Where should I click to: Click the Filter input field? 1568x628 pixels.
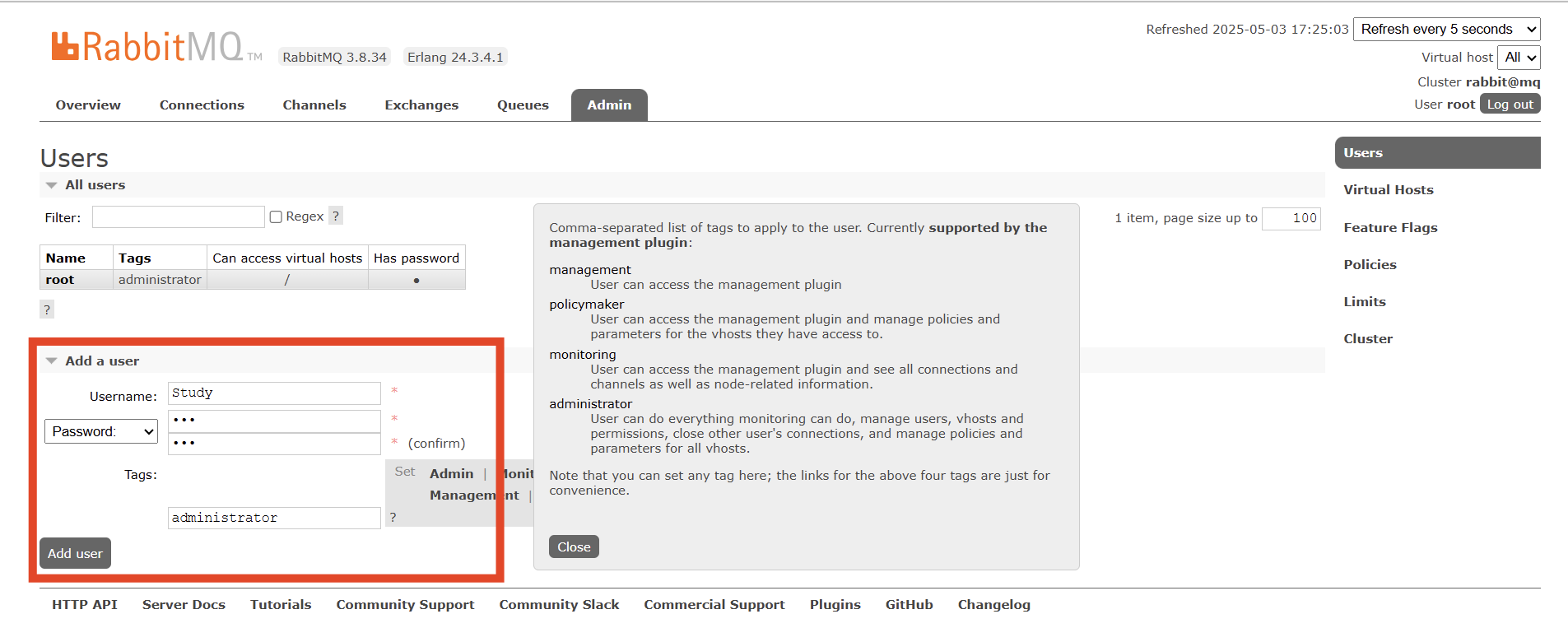point(178,216)
